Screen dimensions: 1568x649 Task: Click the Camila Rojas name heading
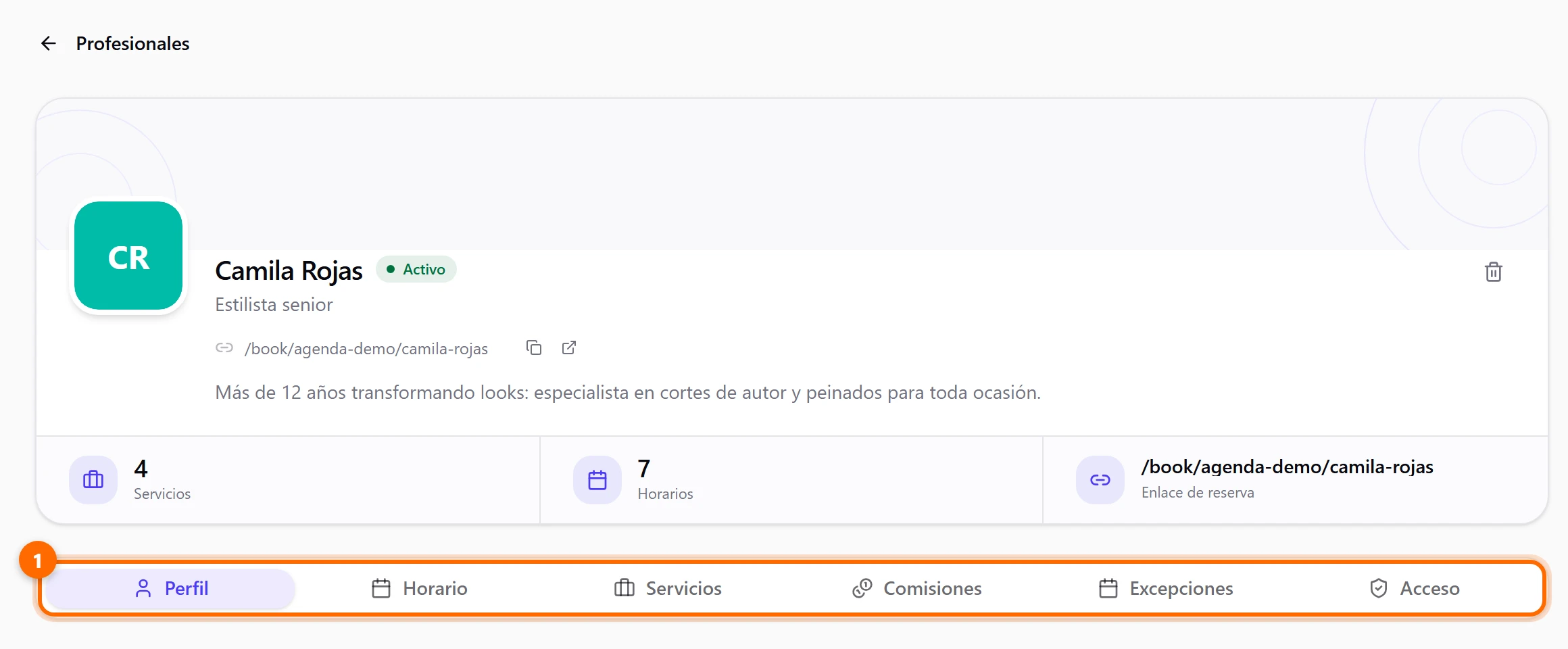tap(289, 270)
